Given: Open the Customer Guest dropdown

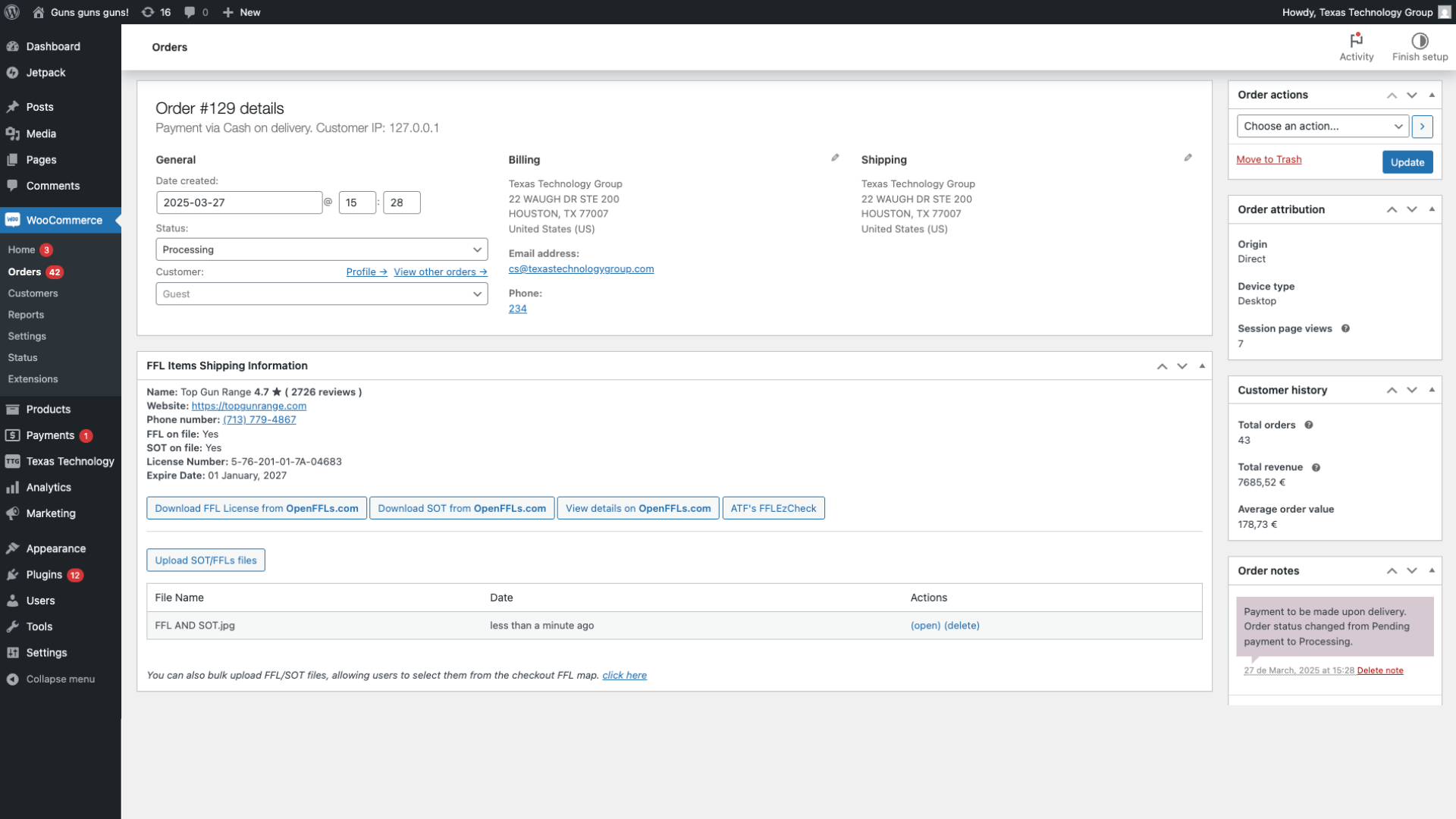Looking at the screenshot, I should click(322, 294).
